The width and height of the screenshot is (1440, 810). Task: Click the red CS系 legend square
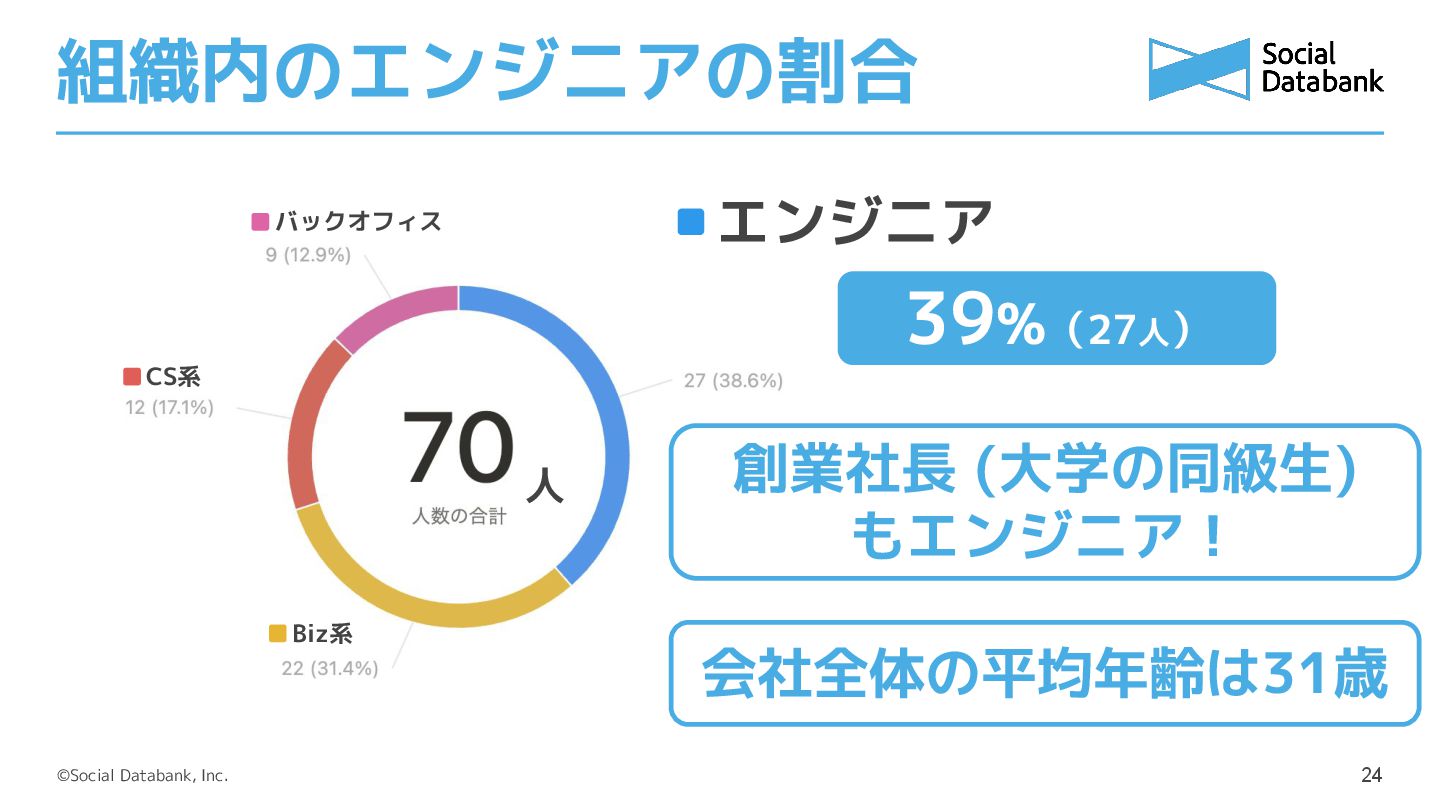(132, 377)
